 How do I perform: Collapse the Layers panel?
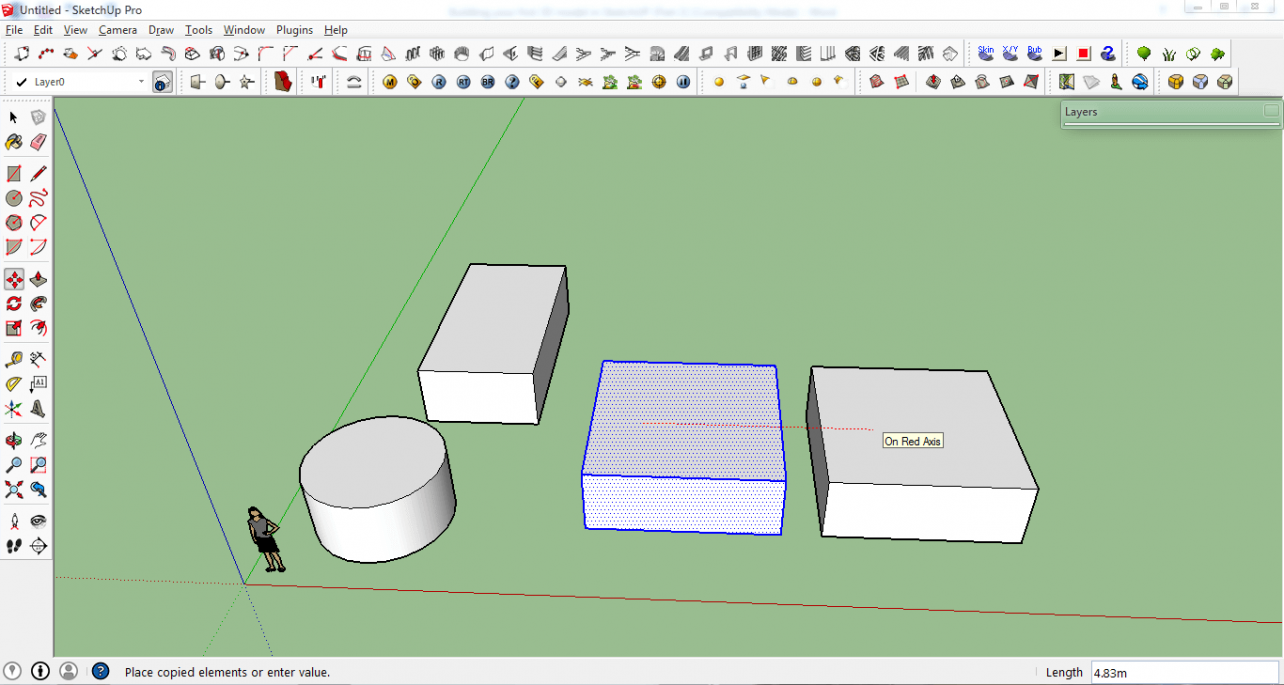pyautogui.click(x=1271, y=112)
